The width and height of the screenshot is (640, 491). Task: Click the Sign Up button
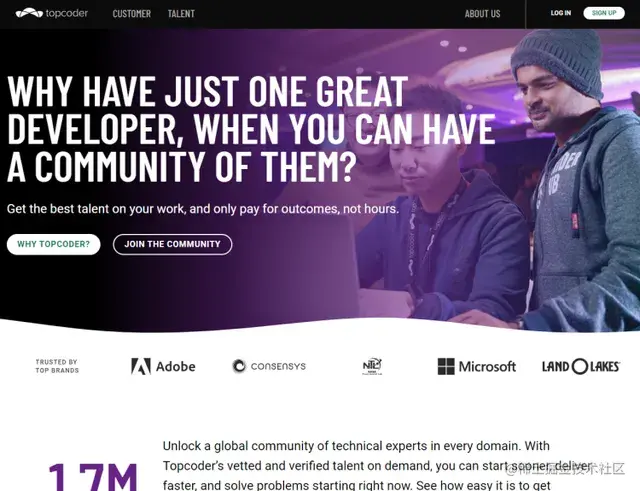point(604,13)
